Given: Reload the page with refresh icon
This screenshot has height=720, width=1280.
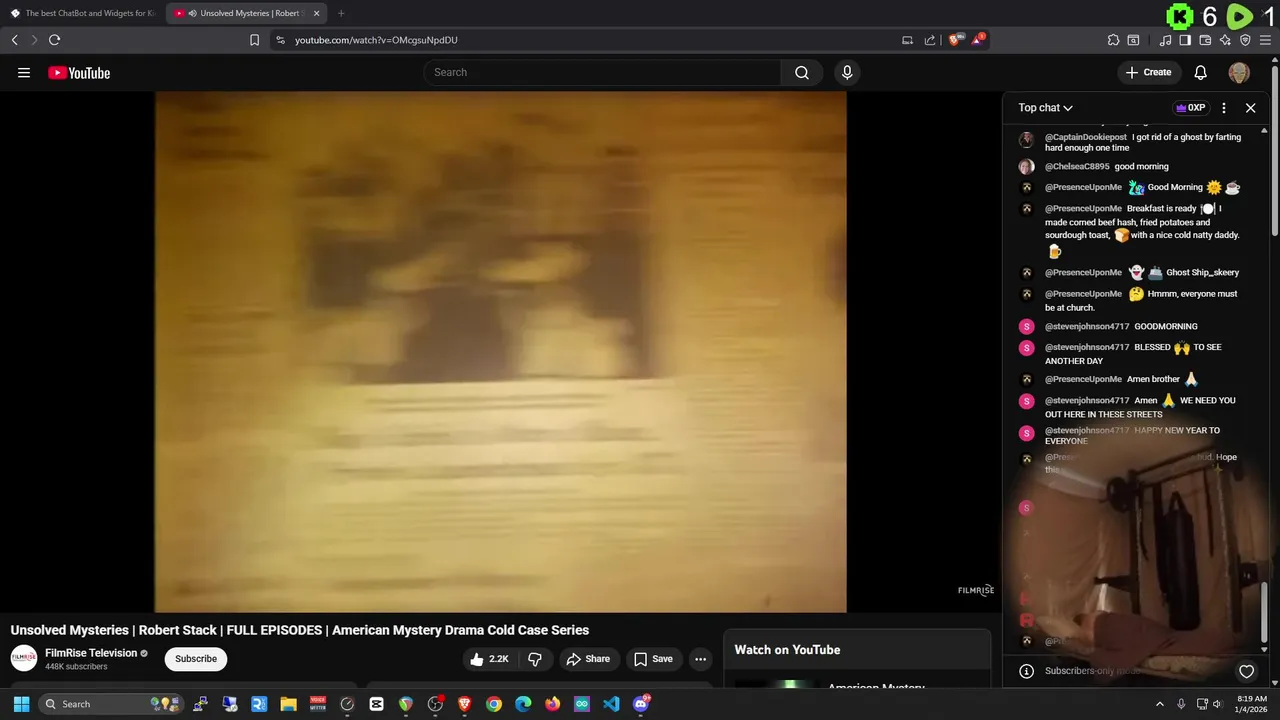Looking at the screenshot, I should pos(55,40).
